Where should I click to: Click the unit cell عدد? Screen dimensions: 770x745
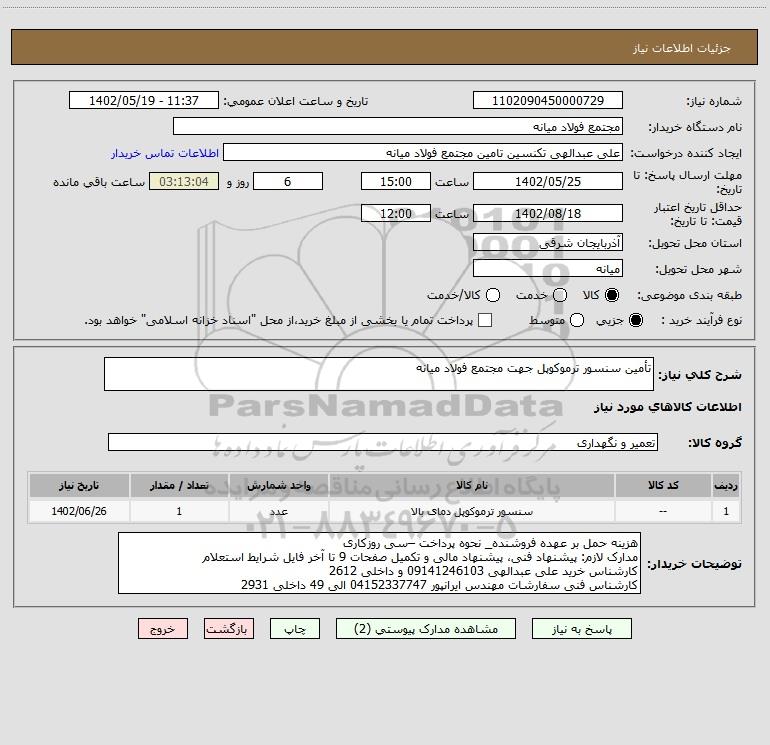click(278, 511)
